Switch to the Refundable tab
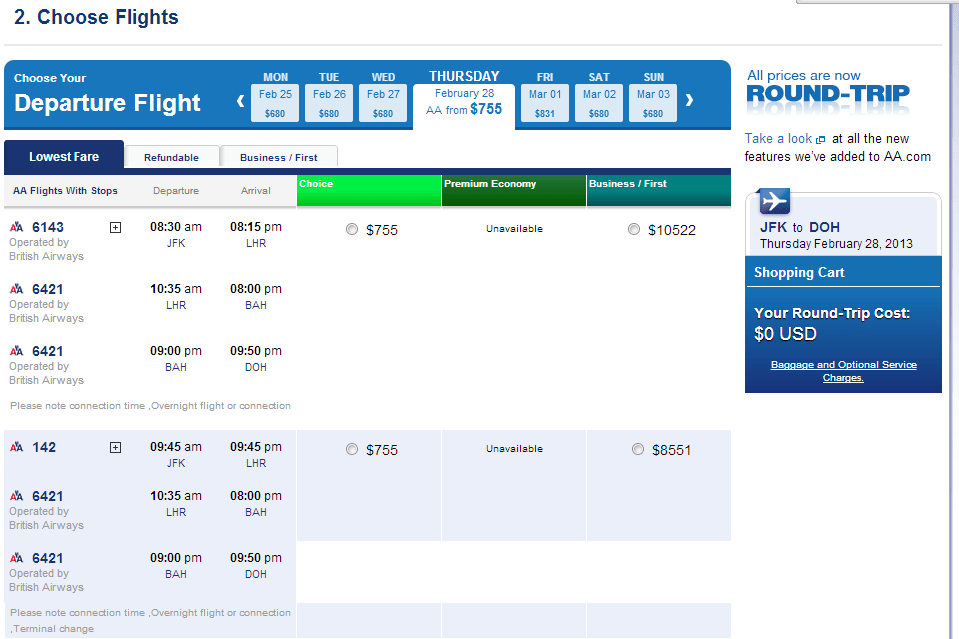The width and height of the screenshot is (959, 639). point(172,157)
